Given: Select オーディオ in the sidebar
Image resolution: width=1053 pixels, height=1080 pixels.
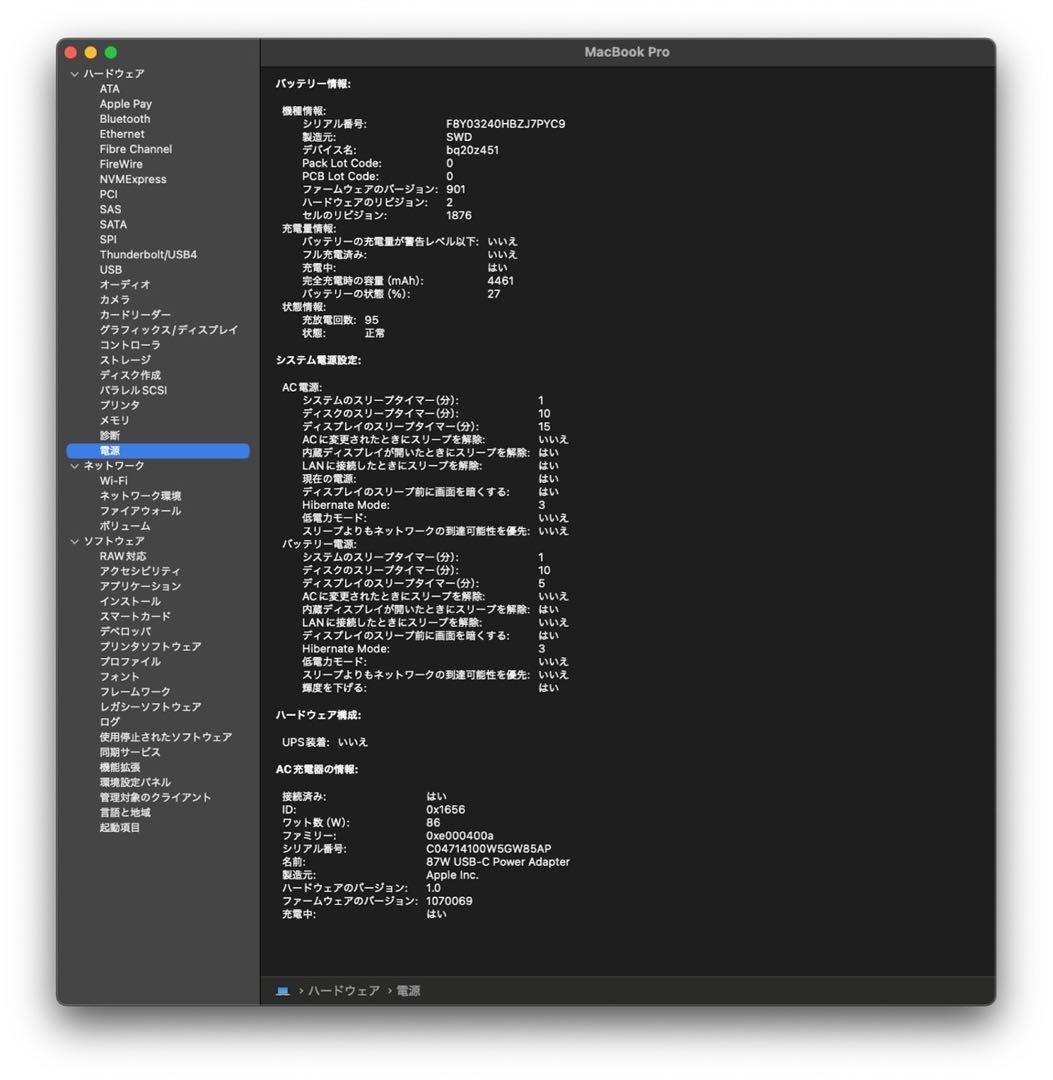Looking at the screenshot, I should [x=125, y=285].
